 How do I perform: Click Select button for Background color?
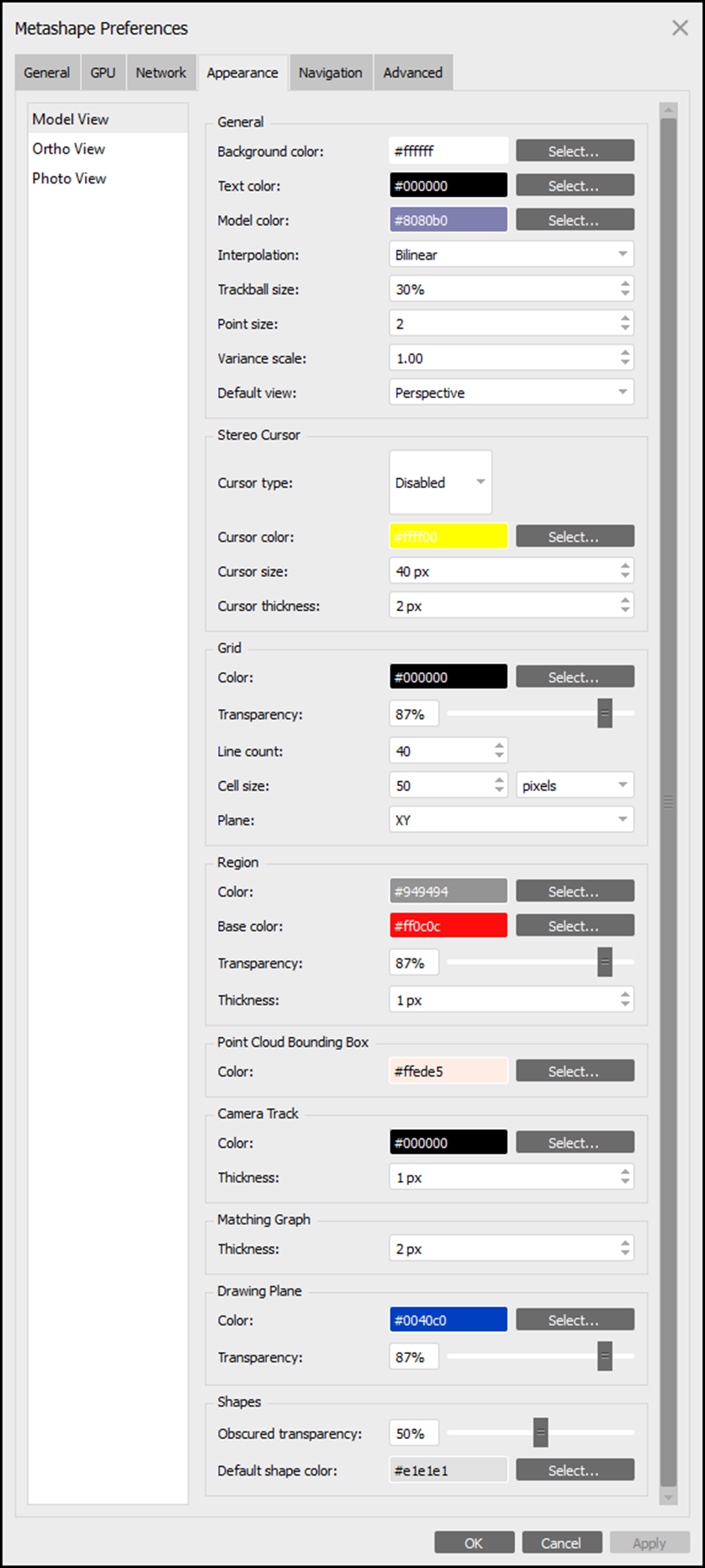[x=574, y=151]
